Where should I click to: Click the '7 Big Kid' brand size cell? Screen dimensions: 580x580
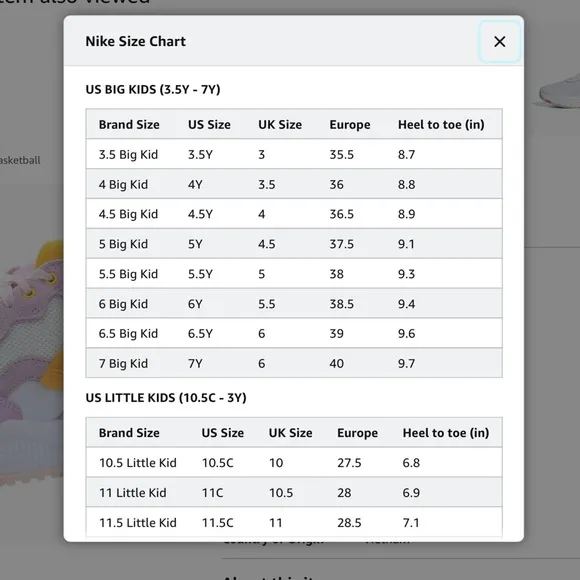click(x=123, y=363)
